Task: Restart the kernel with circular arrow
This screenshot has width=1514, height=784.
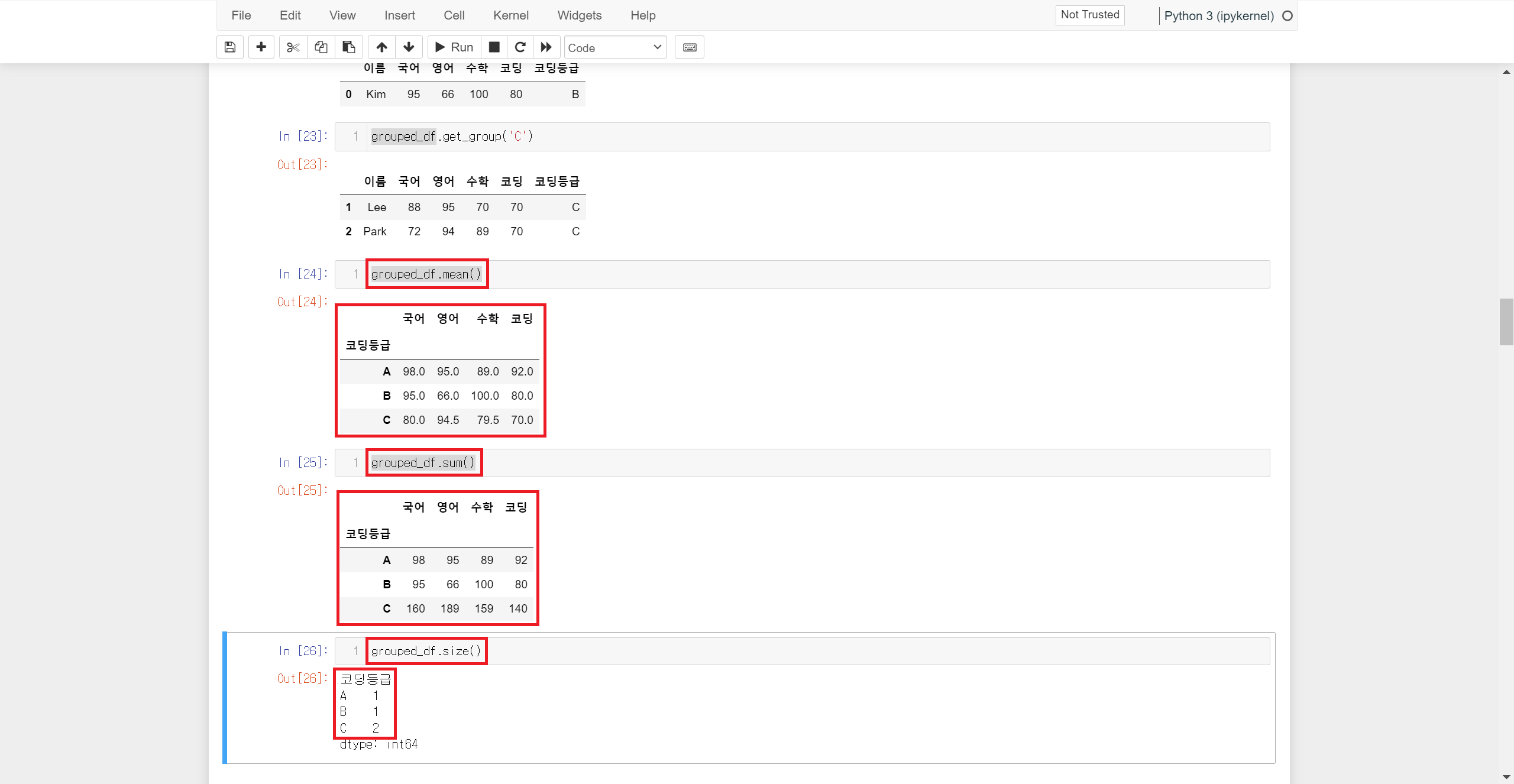Action: (x=520, y=47)
